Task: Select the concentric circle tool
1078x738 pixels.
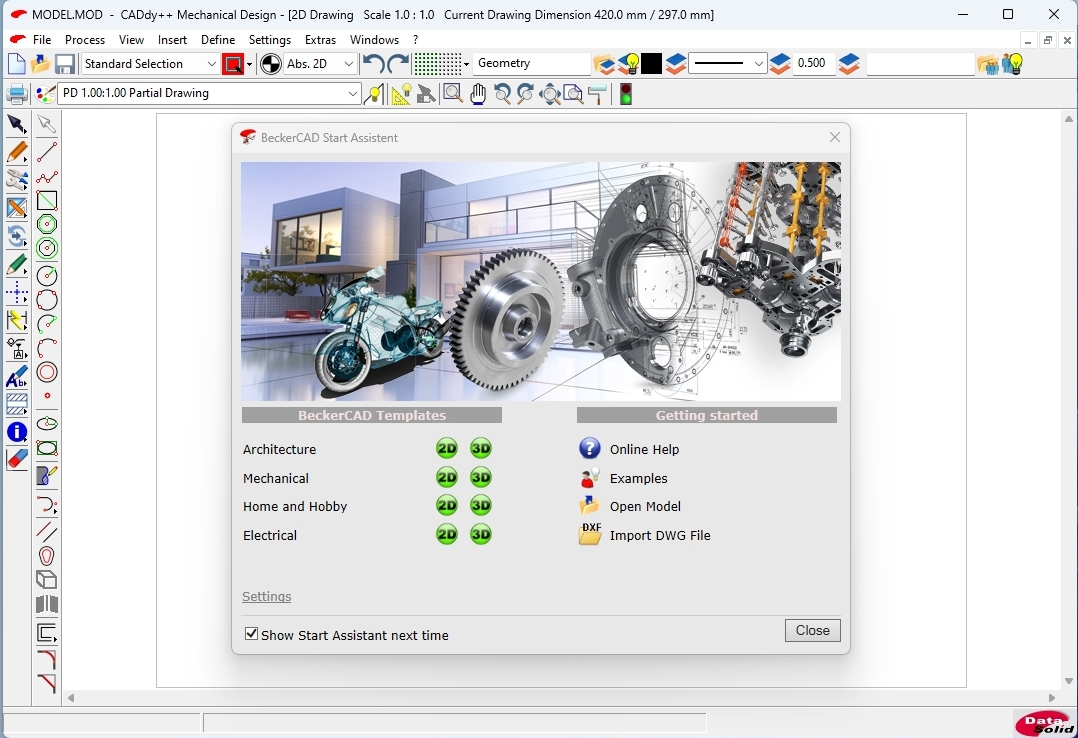Action: point(47,372)
